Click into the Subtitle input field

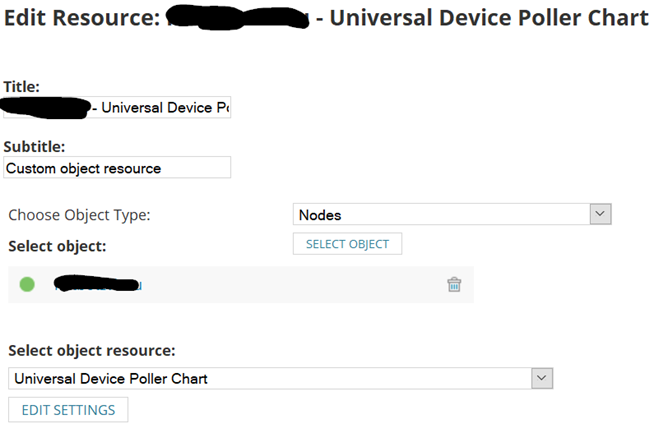[117, 168]
